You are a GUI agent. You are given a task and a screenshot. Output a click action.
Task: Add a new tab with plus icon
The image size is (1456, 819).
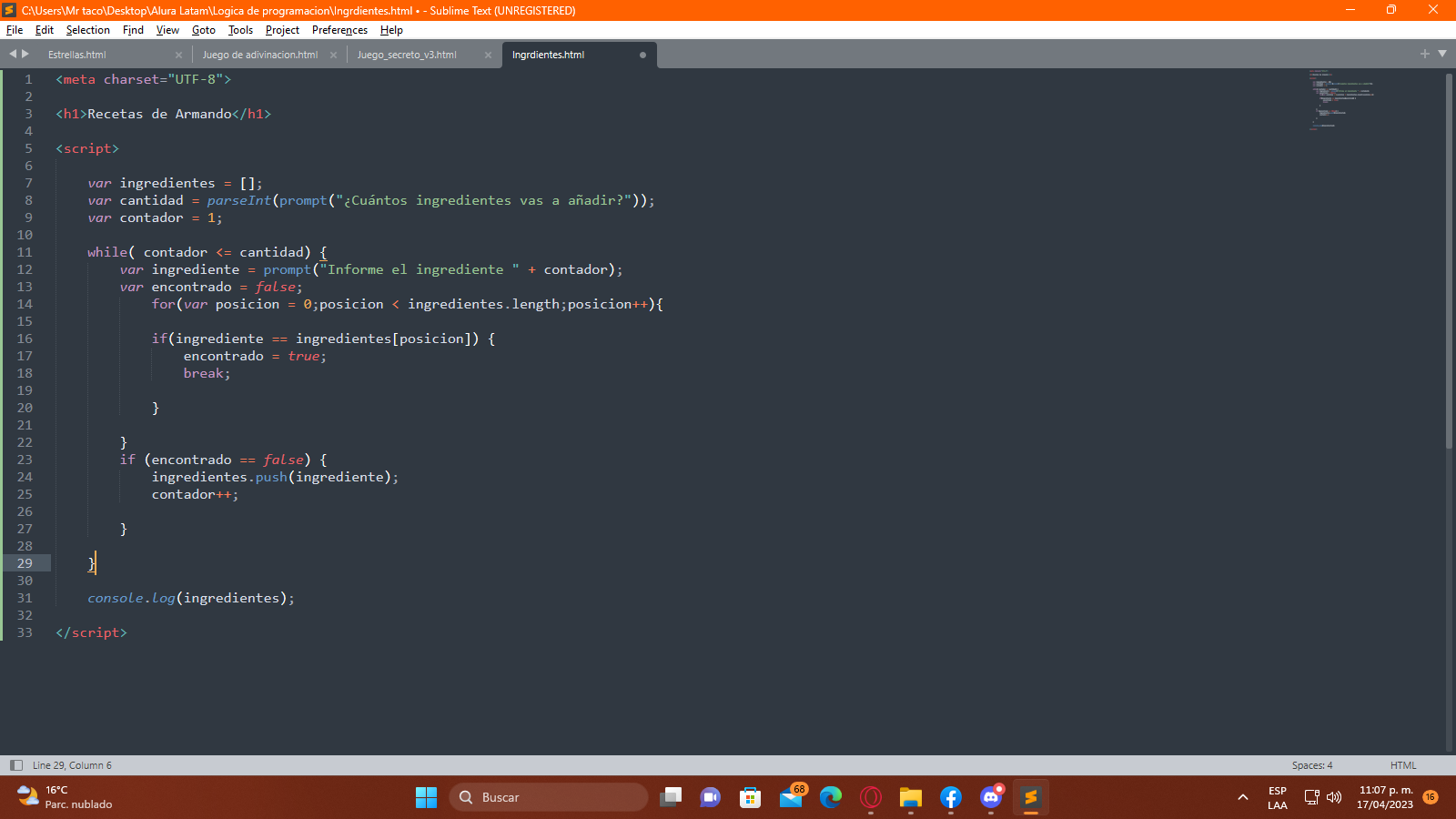(x=1425, y=54)
